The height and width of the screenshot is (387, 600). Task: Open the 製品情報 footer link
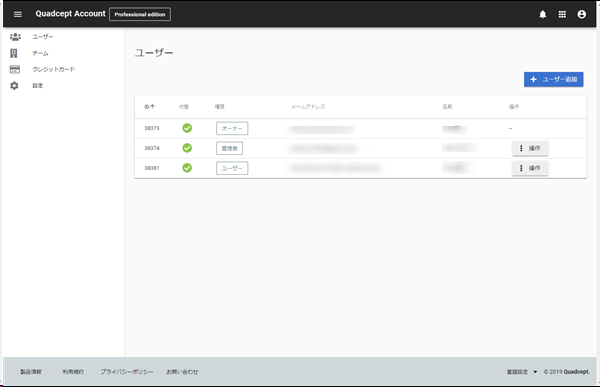31,372
